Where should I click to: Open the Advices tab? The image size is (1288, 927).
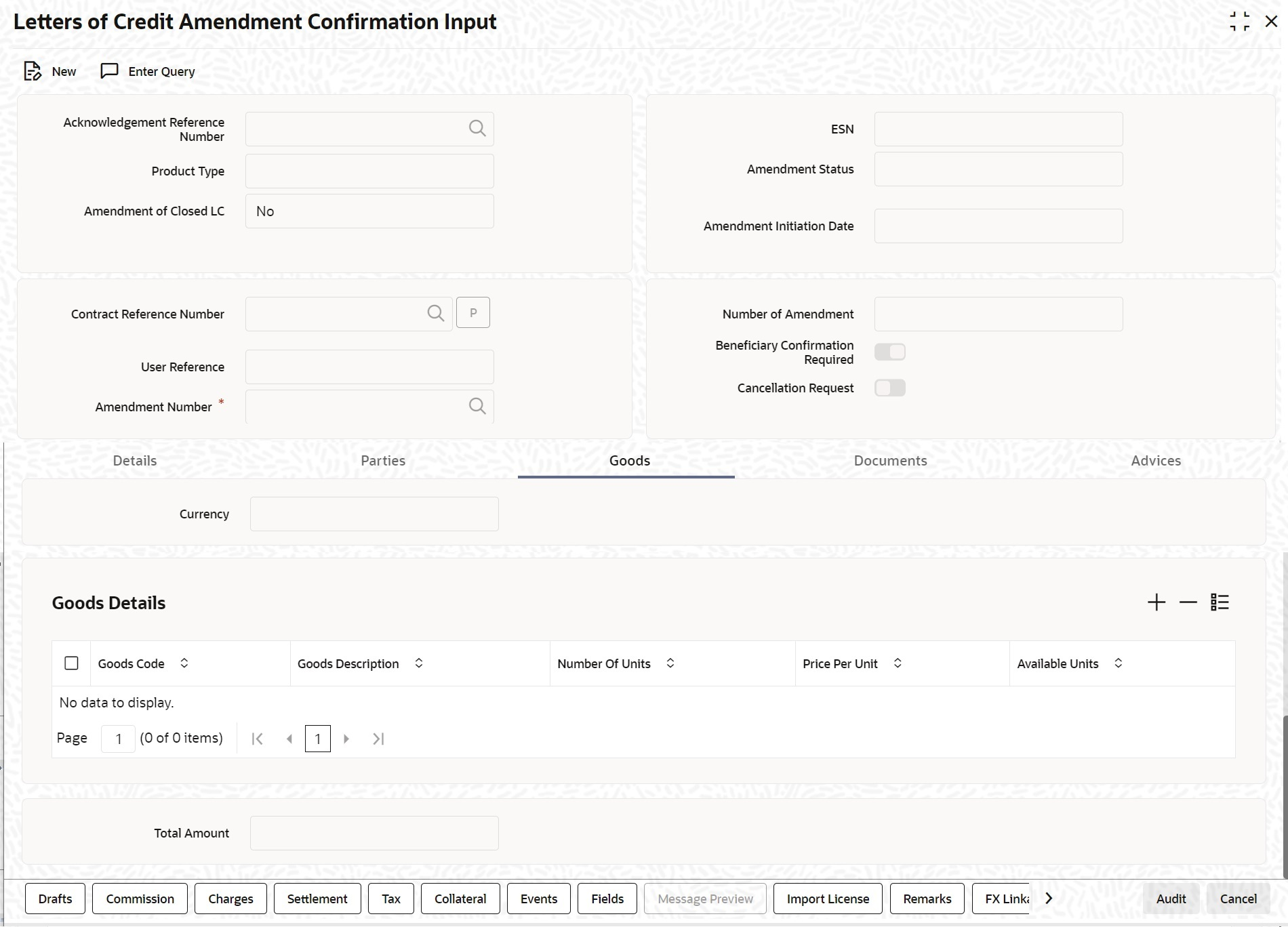click(x=1156, y=461)
